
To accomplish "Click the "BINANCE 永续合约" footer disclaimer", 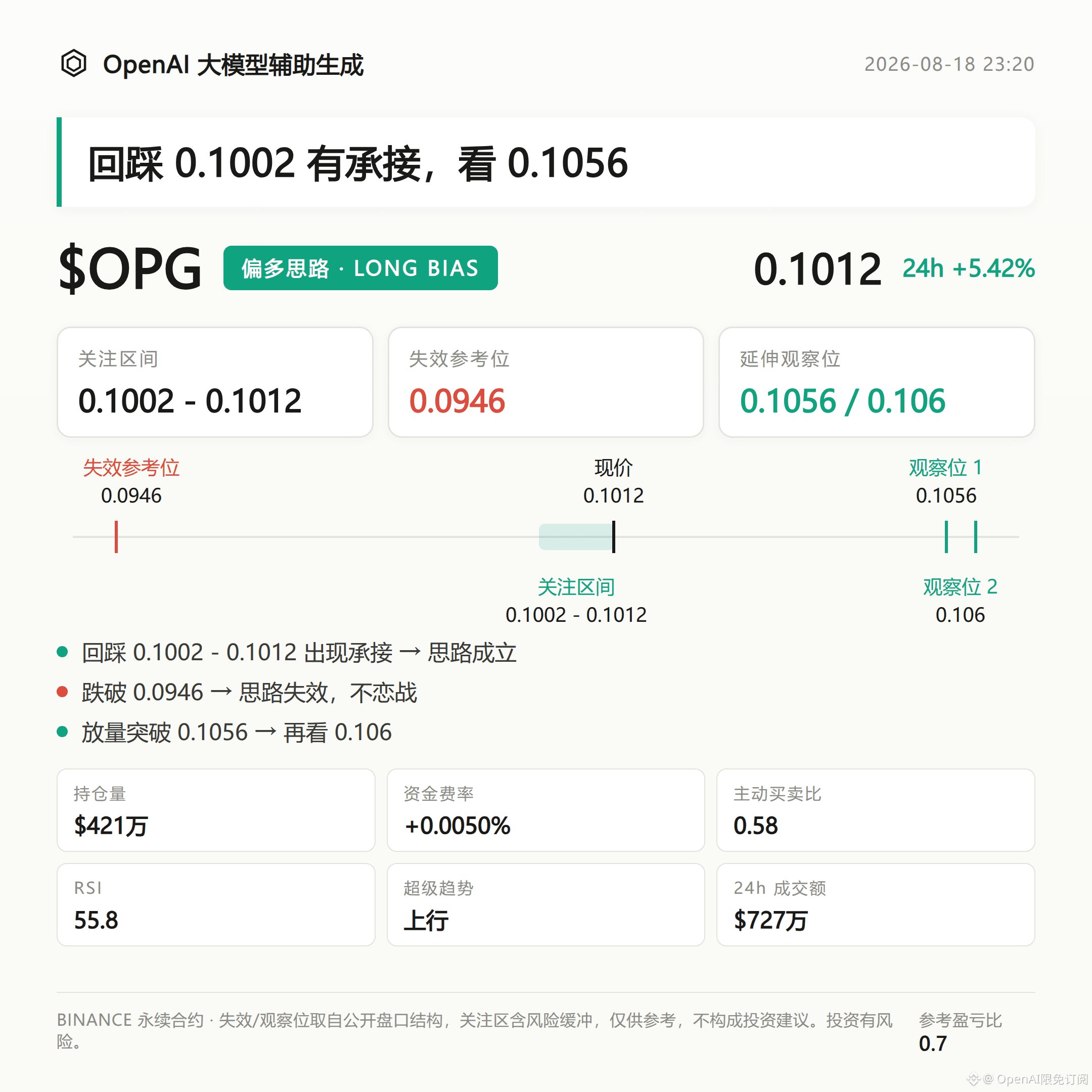I will coord(475,1030).
